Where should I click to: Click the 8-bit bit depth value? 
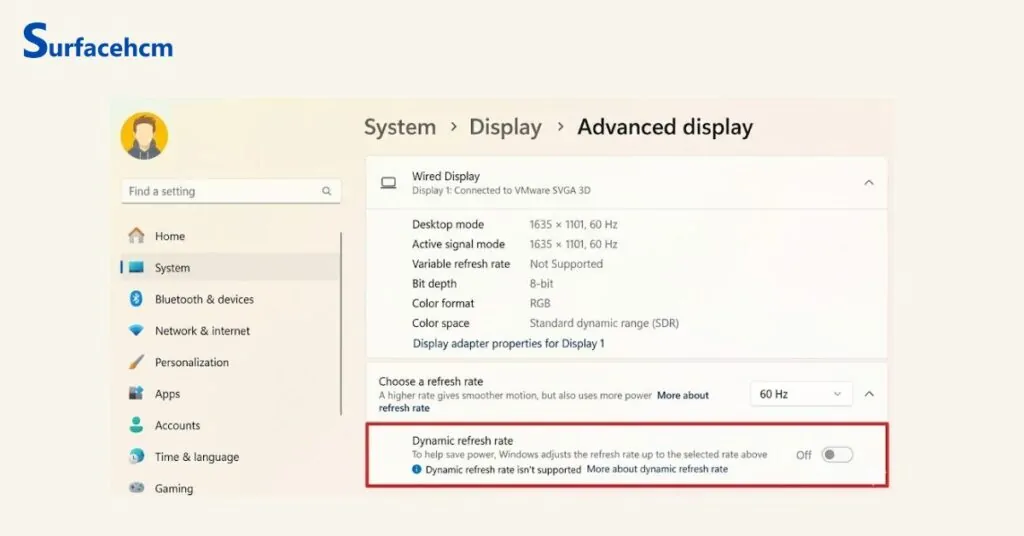coord(541,283)
